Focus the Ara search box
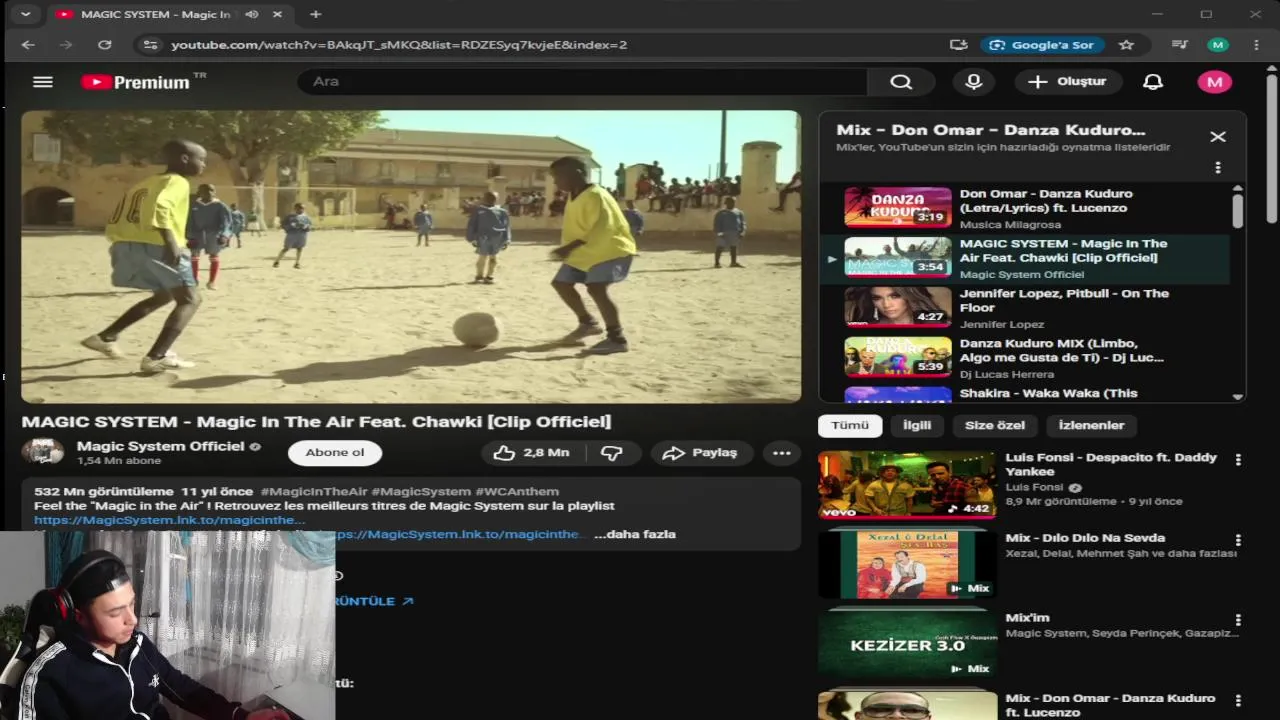Screen dimensions: 1280x720 pyautogui.click(x=582, y=82)
